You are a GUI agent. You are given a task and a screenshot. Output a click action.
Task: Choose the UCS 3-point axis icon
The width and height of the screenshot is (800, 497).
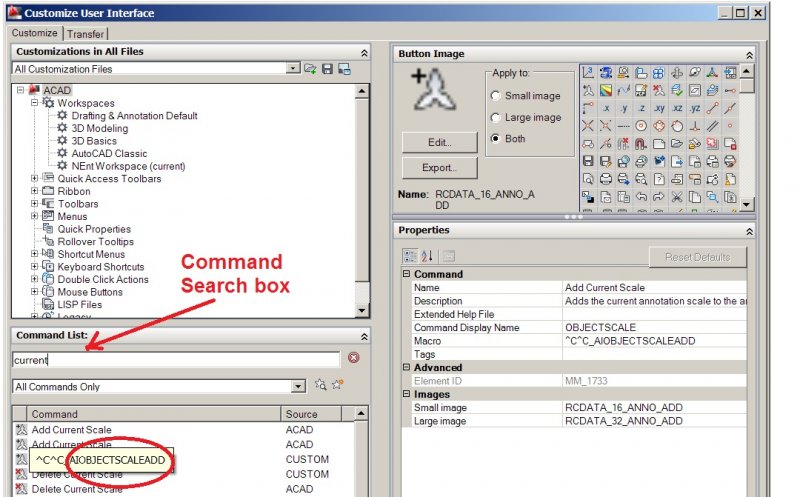pyautogui.click(x=588, y=72)
